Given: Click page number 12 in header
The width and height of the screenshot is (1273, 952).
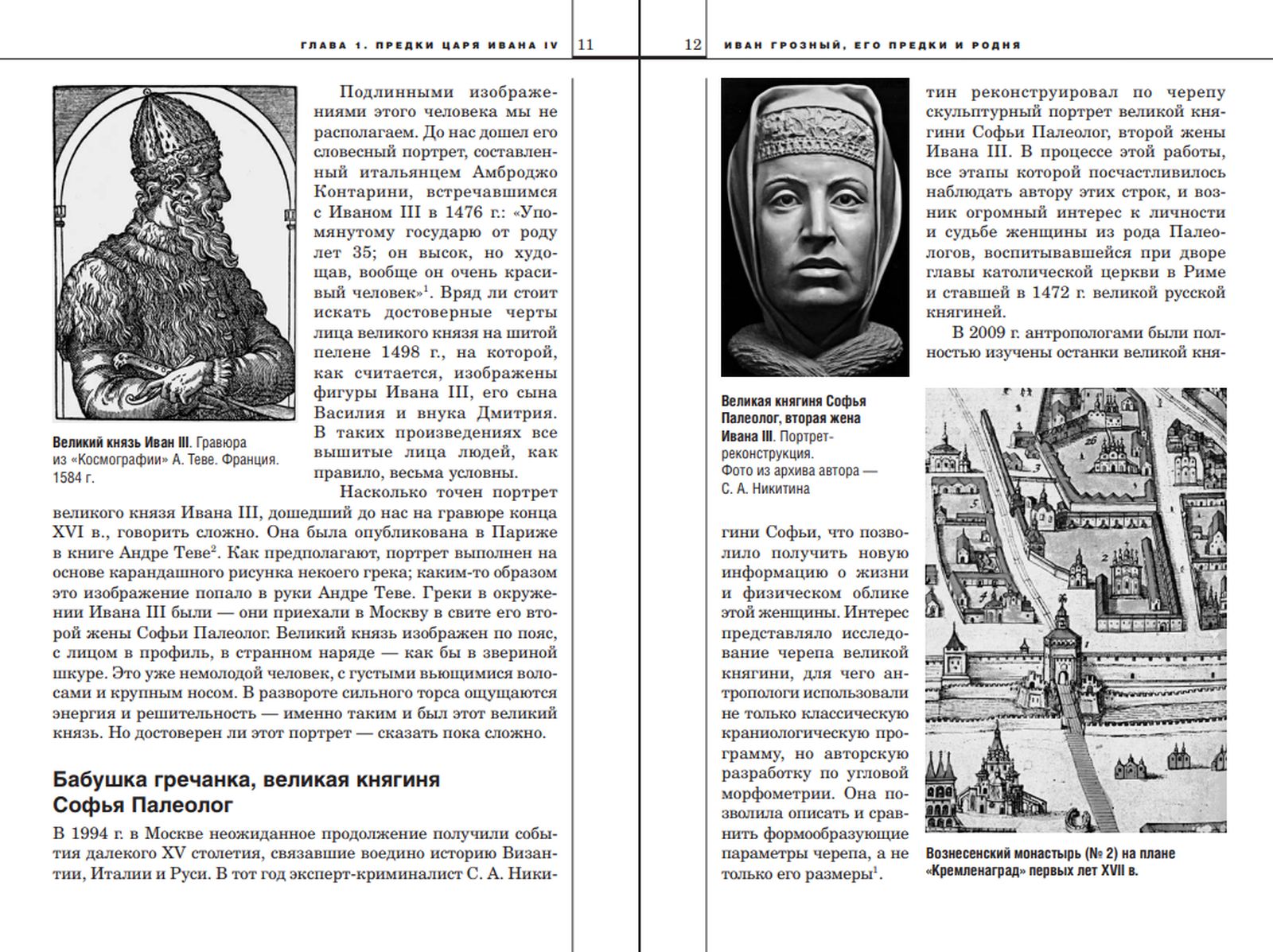Looking at the screenshot, I should coord(692,45).
